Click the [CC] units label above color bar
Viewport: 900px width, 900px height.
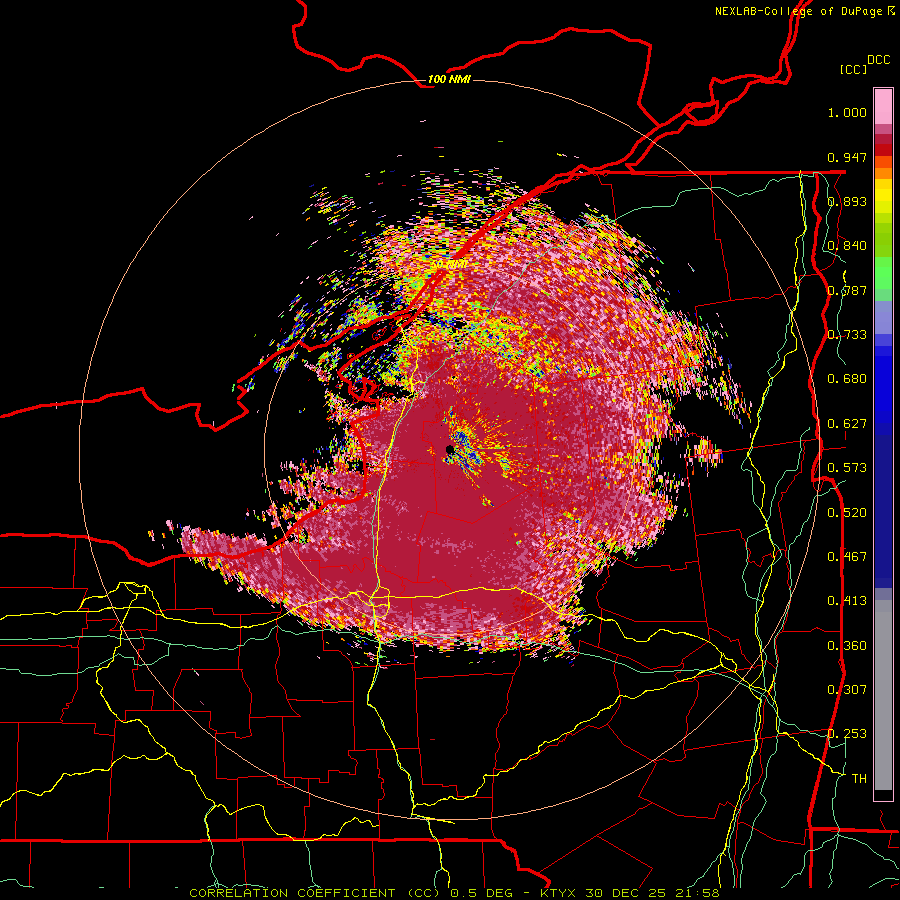click(854, 69)
